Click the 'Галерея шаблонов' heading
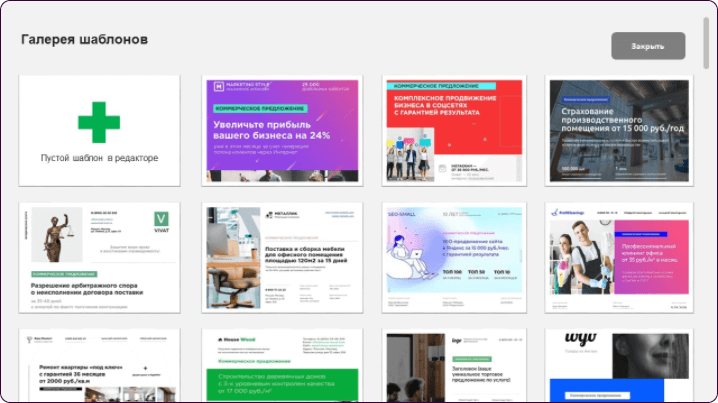This screenshot has height=403, width=718. click(85, 40)
